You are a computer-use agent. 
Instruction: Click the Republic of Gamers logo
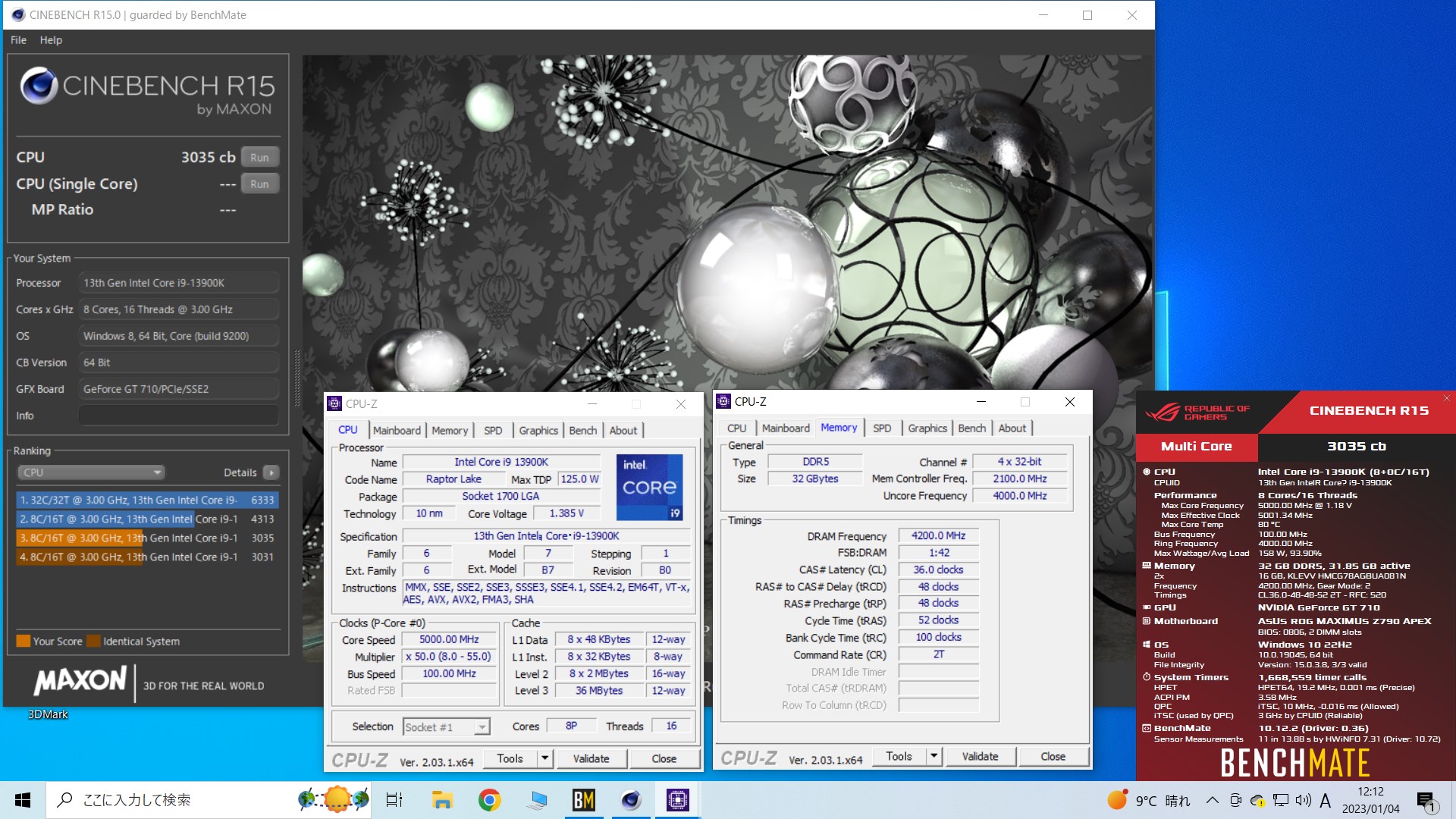[x=1197, y=412]
